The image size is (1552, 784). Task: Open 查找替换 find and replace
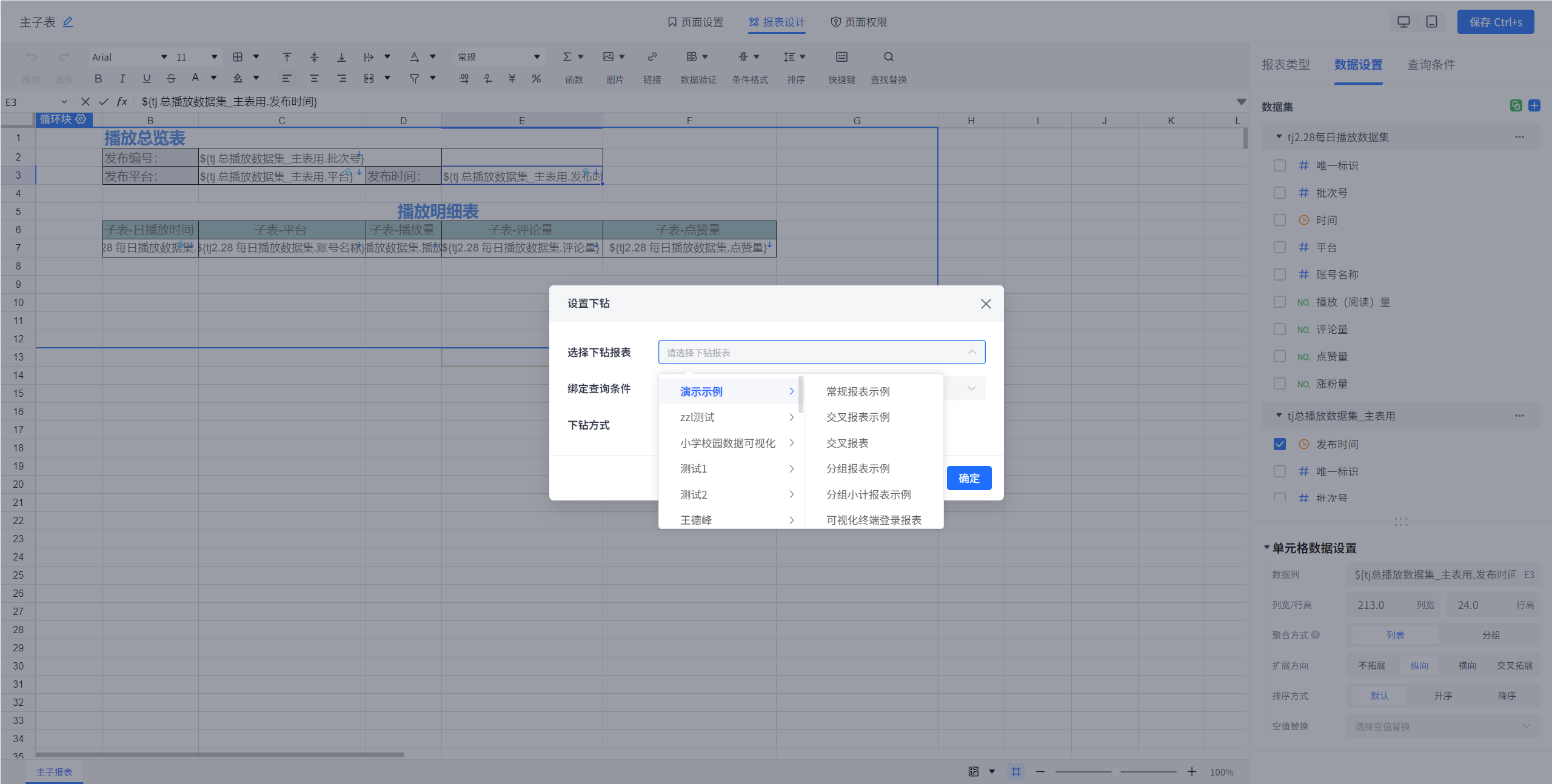[888, 67]
